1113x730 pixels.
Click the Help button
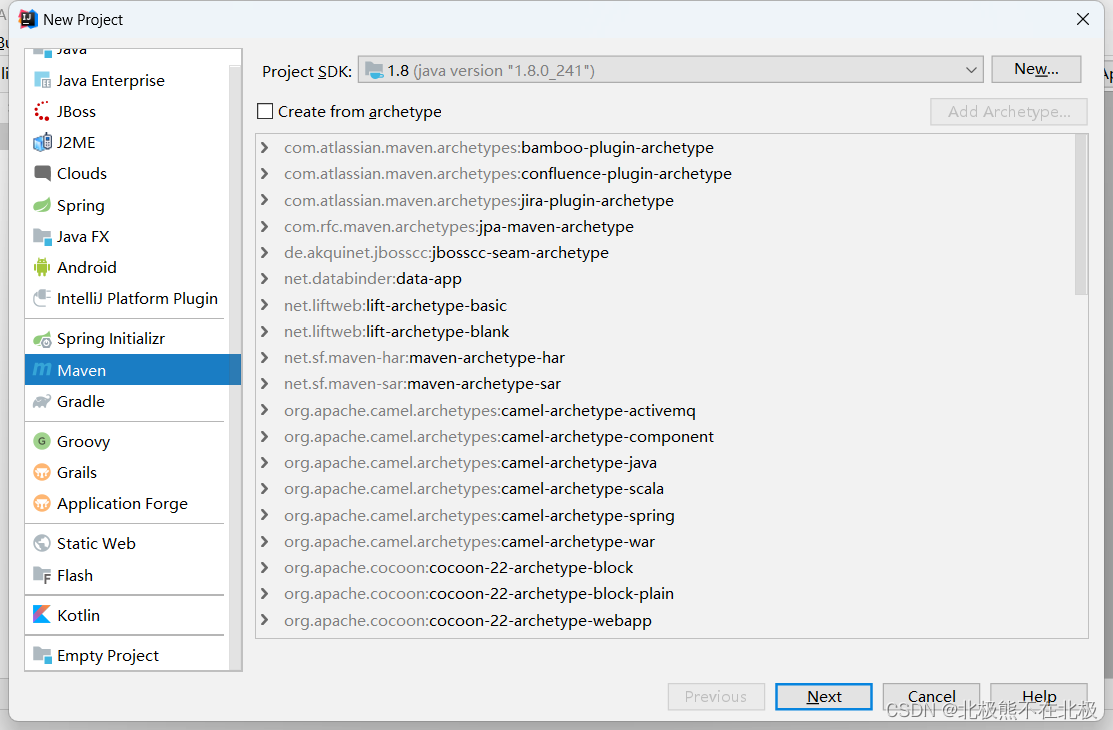click(x=1038, y=697)
